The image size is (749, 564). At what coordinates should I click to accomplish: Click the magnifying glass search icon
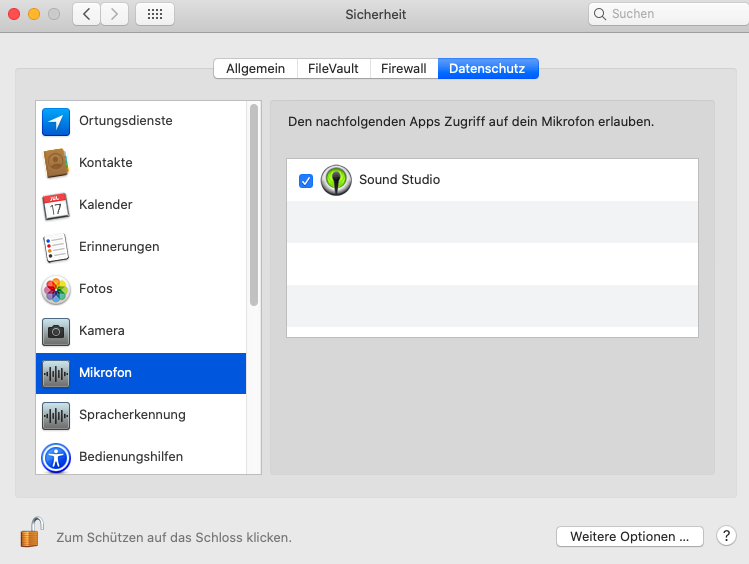pos(599,14)
